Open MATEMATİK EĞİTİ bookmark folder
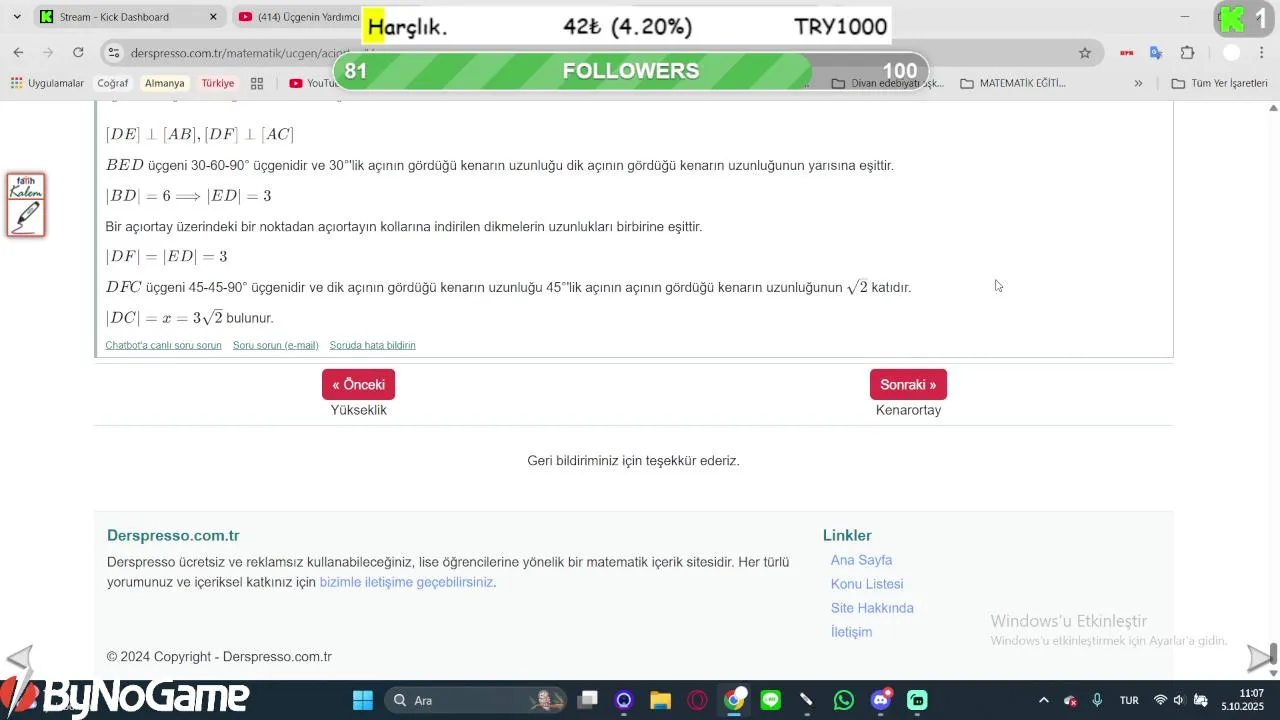The height and width of the screenshot is (720, 1280). (1013, 83)
